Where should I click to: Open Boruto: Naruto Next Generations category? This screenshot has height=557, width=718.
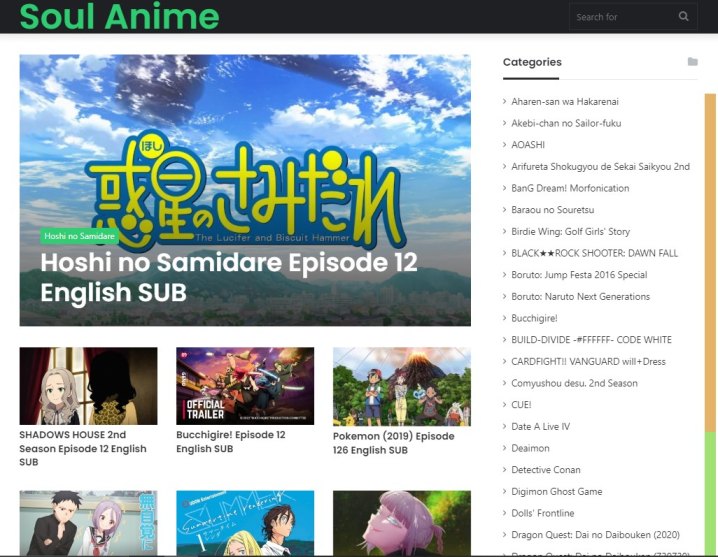point(581,296)
